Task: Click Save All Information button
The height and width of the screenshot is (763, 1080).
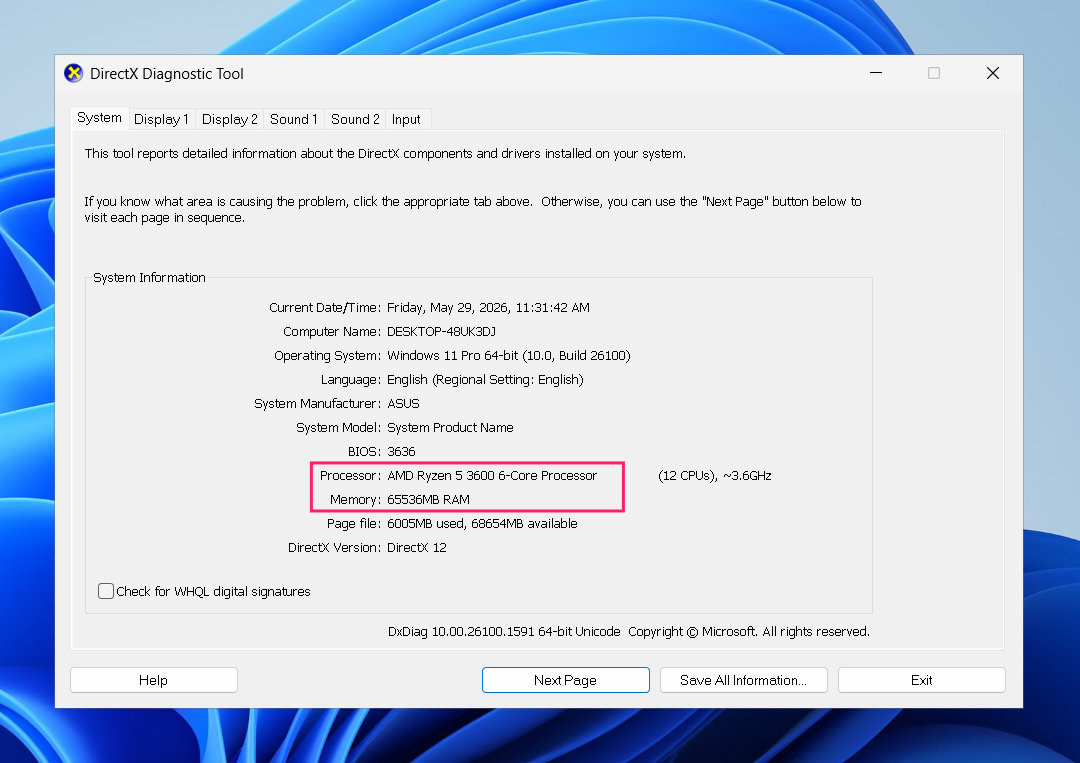Action: pos(743,680)
